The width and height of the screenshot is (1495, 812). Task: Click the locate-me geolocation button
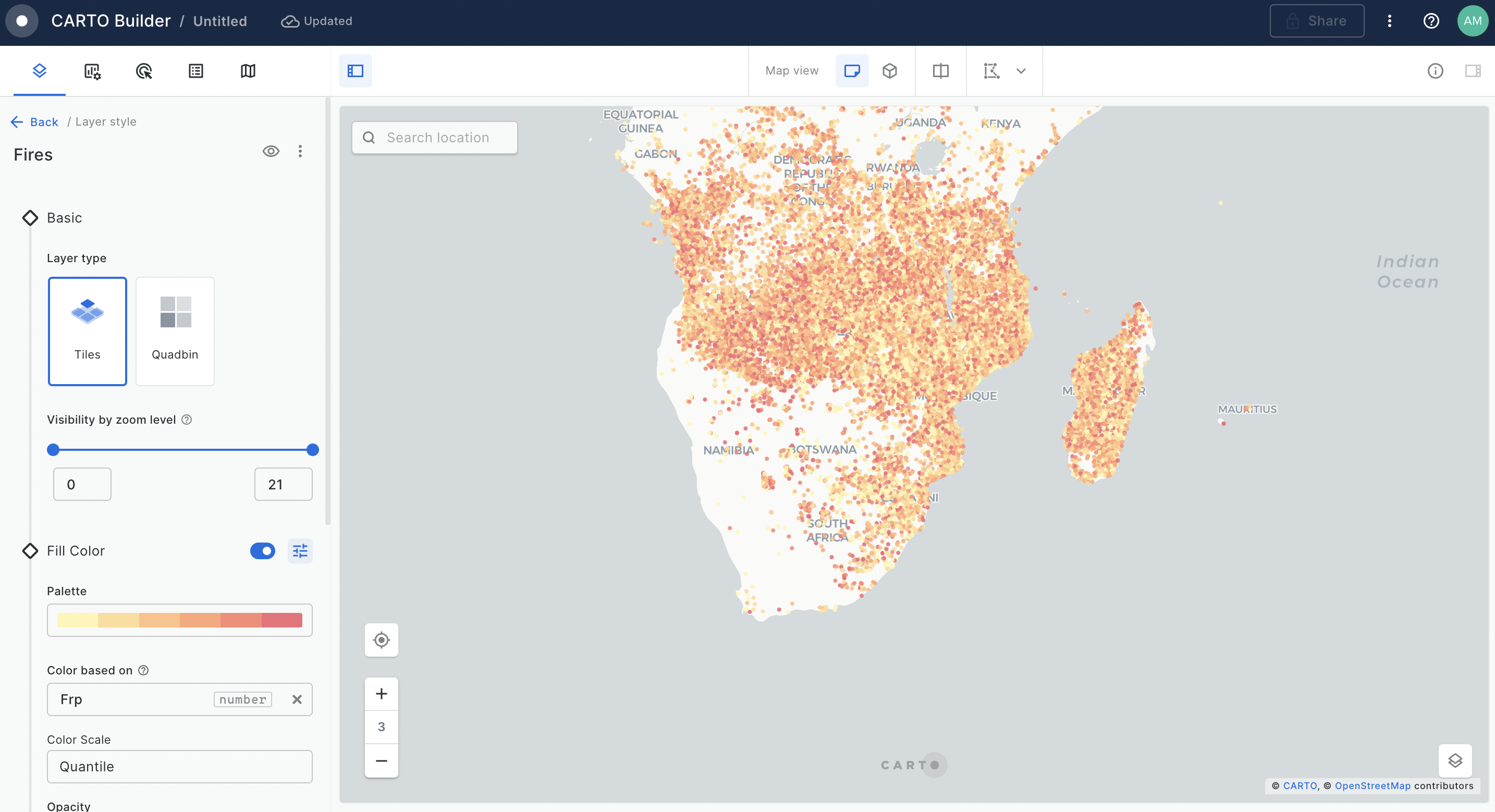pyautogui.click(x=381, y=639)
